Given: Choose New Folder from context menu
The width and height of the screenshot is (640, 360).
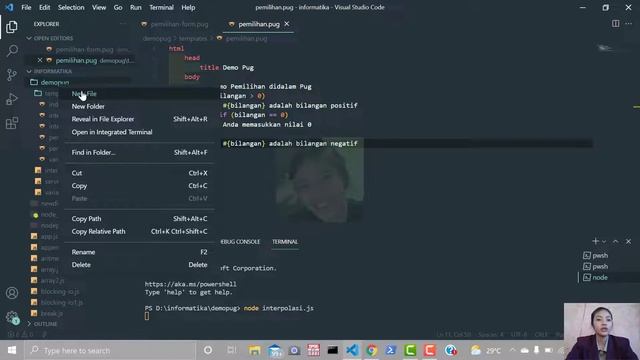Looking at the screenshot, I should click(139, 106).
